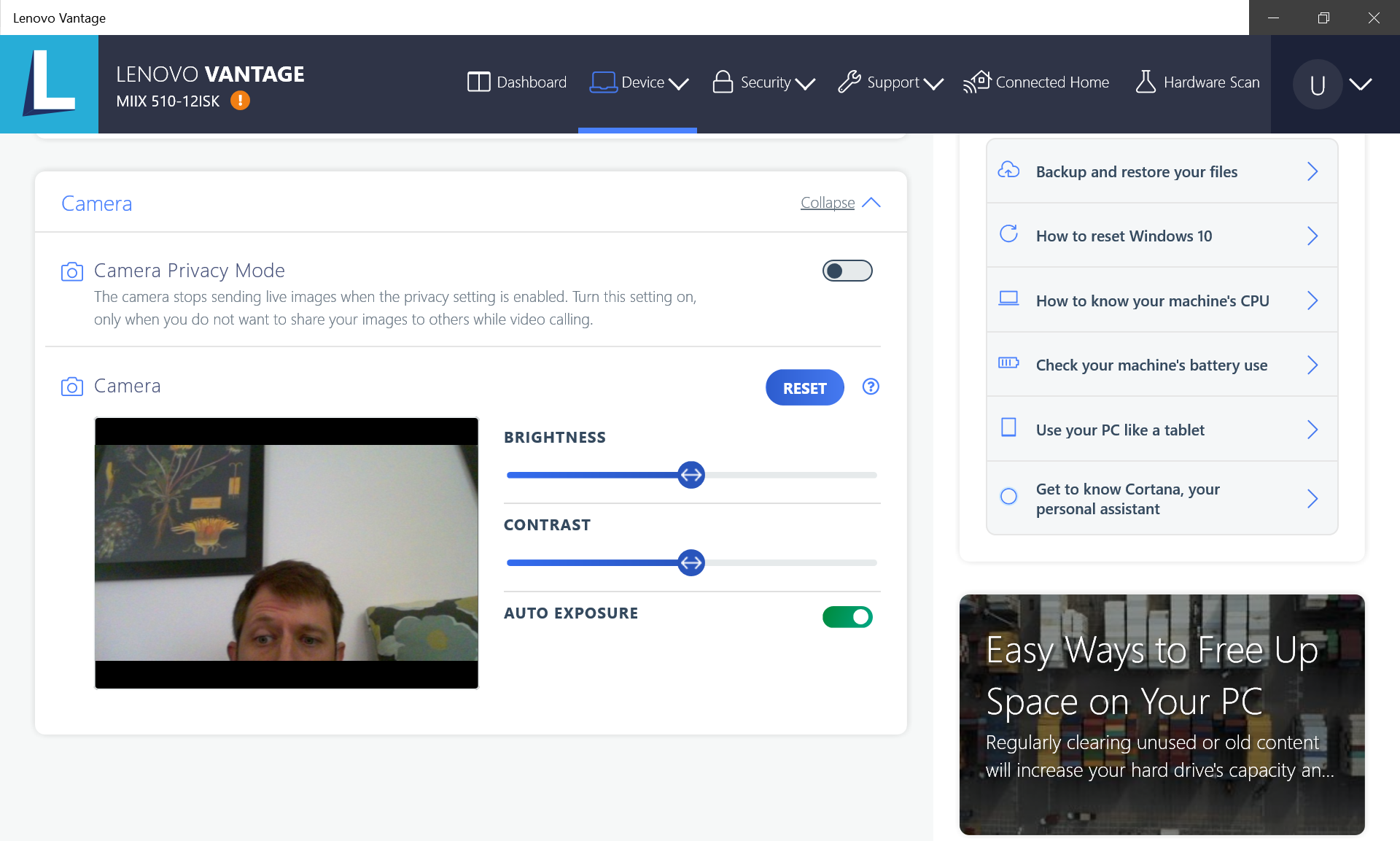
Task: Click the laptop Device icon in navigation
Action: pos(603,82)
